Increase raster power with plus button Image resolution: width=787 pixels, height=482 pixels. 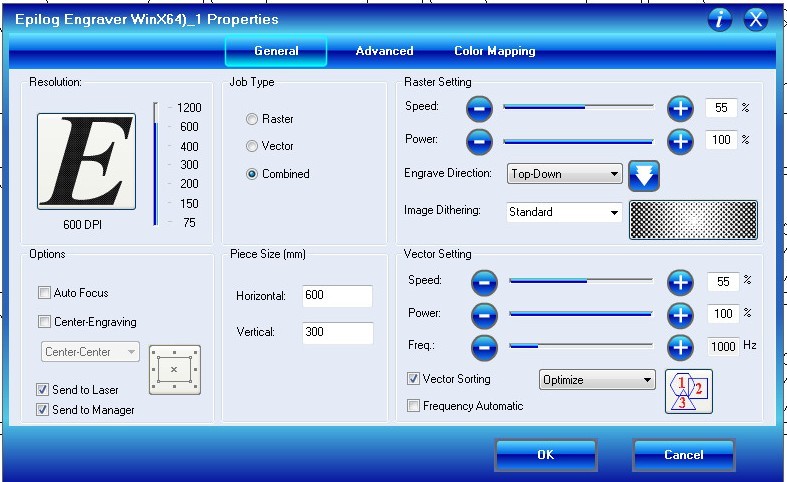pos(680,142)
